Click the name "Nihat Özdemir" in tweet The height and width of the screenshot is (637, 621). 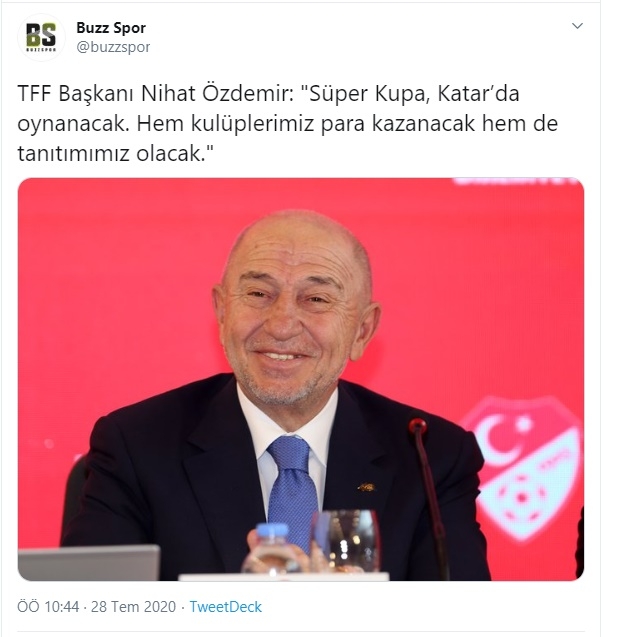tap(214, 94)
